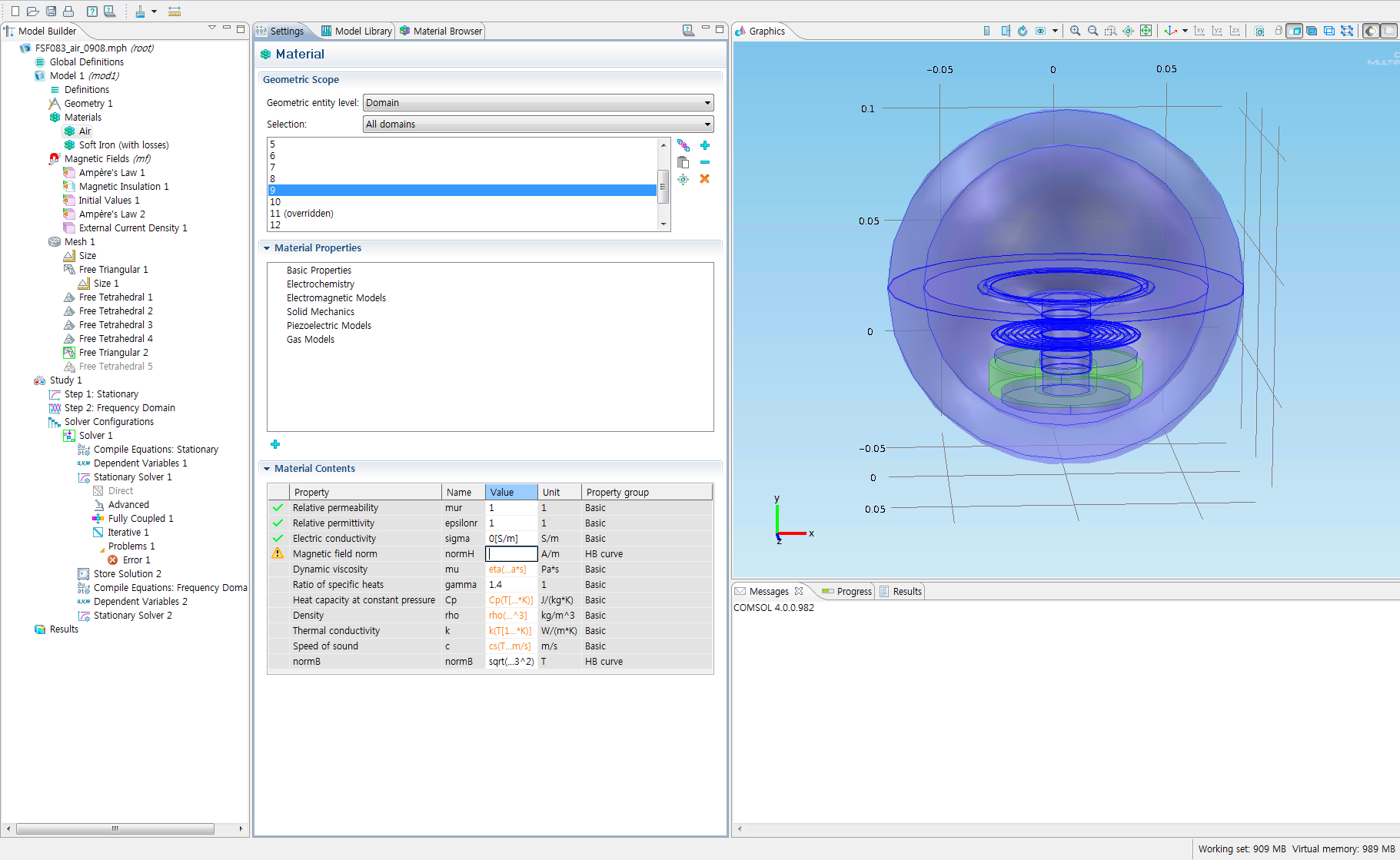This screenshot has width=1400, height=860.
Task: Click the orange Clear Selection X icon
Action: tap(704, 179)
